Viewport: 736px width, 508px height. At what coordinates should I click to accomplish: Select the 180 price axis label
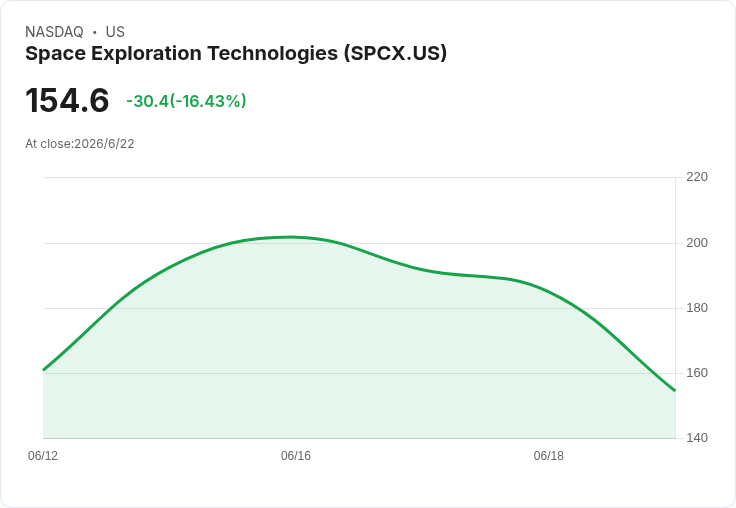click(697, 308)
